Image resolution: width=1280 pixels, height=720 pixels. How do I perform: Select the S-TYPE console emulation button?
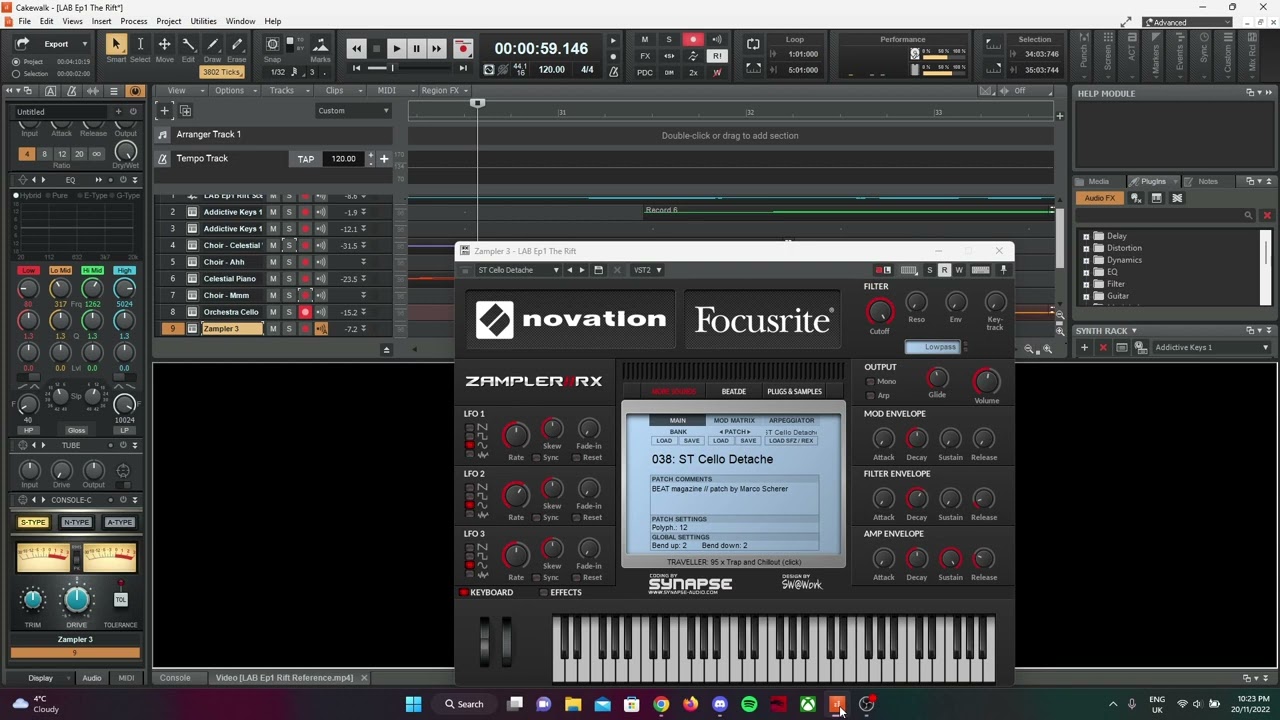pos(33,522)
